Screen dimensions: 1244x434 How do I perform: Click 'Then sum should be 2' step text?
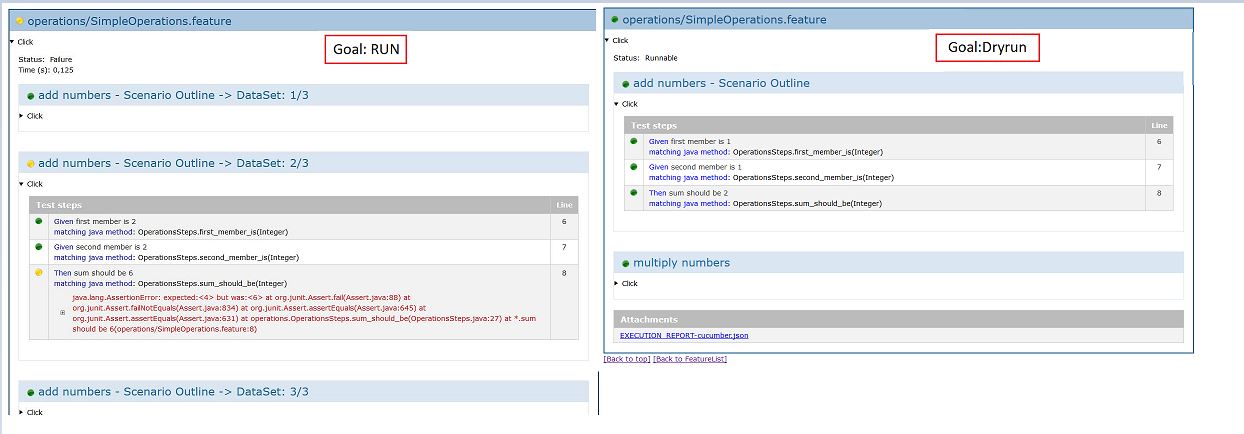688,193
